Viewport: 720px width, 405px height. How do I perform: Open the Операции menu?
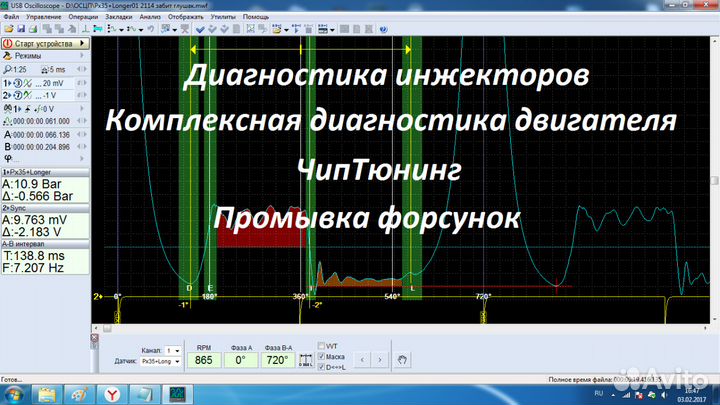click(x=83, y=17)
